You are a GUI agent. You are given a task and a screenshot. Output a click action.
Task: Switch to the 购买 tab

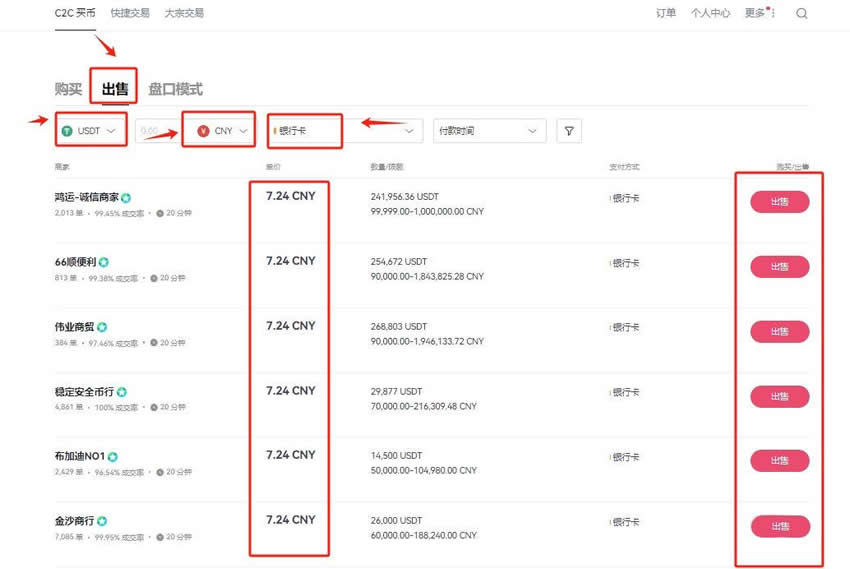point(68,89)
